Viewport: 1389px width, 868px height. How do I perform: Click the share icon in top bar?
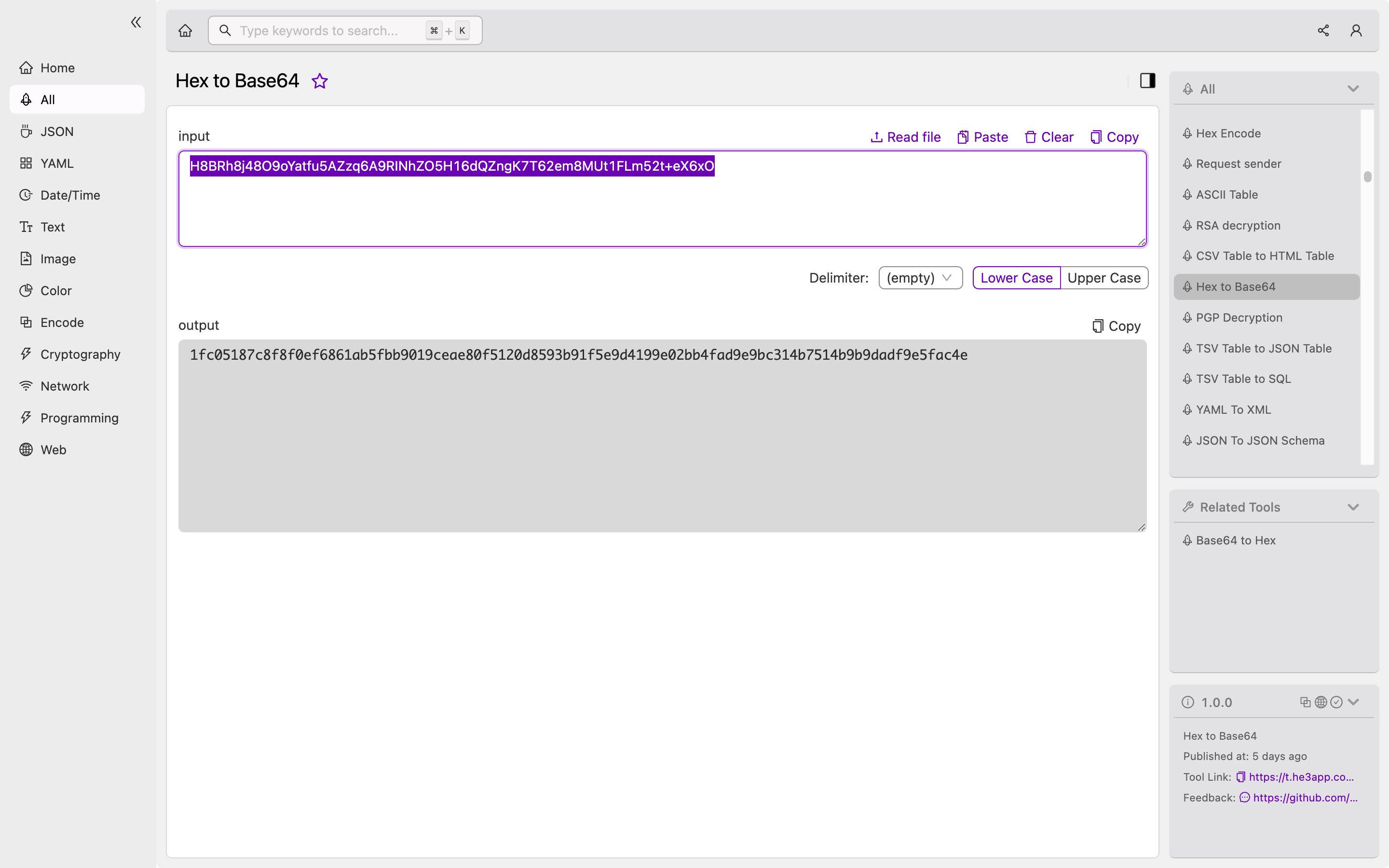[x=1323, y=30]
